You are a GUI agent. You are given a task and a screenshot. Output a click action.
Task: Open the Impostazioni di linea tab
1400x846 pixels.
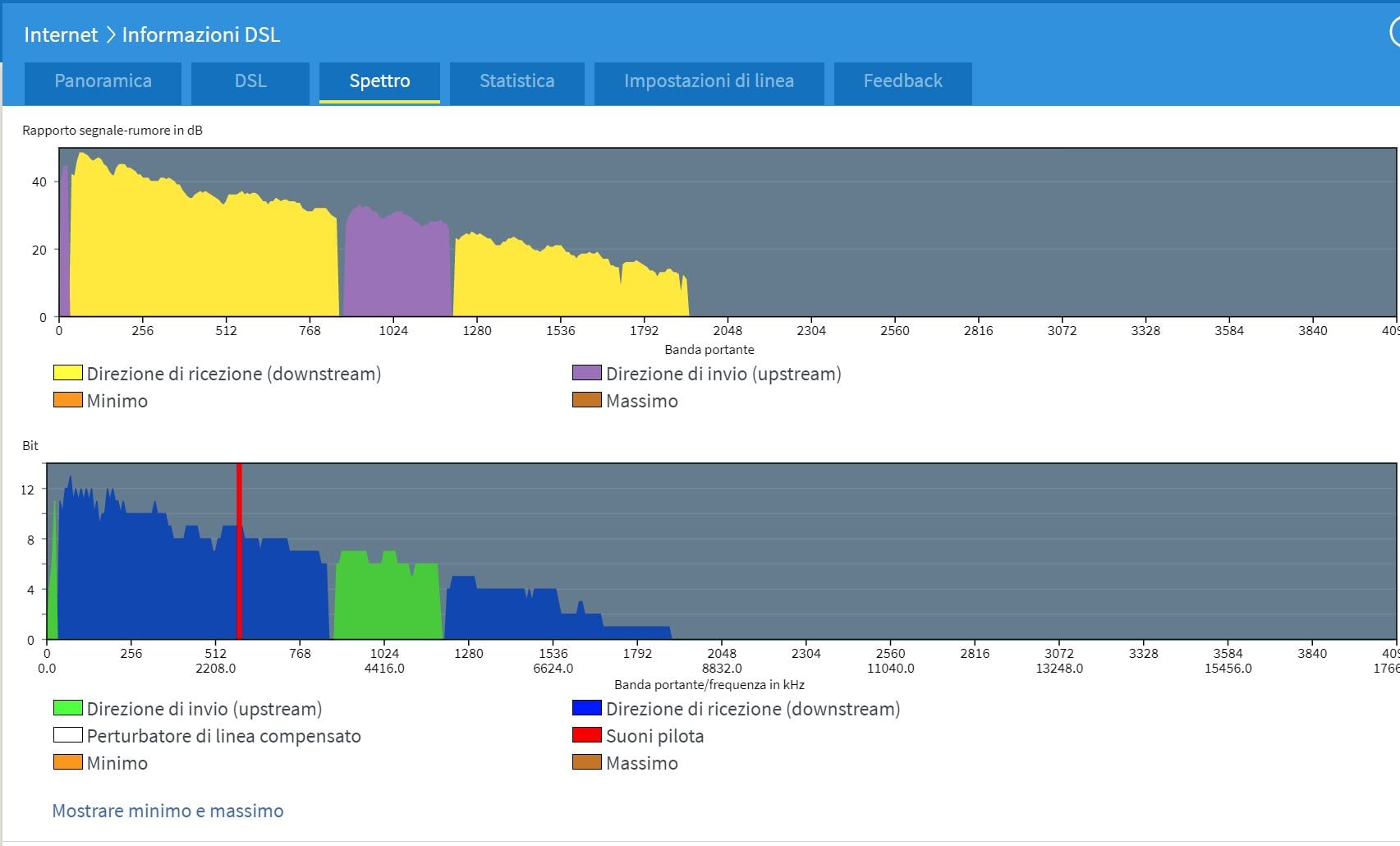[x=709, y=81]
